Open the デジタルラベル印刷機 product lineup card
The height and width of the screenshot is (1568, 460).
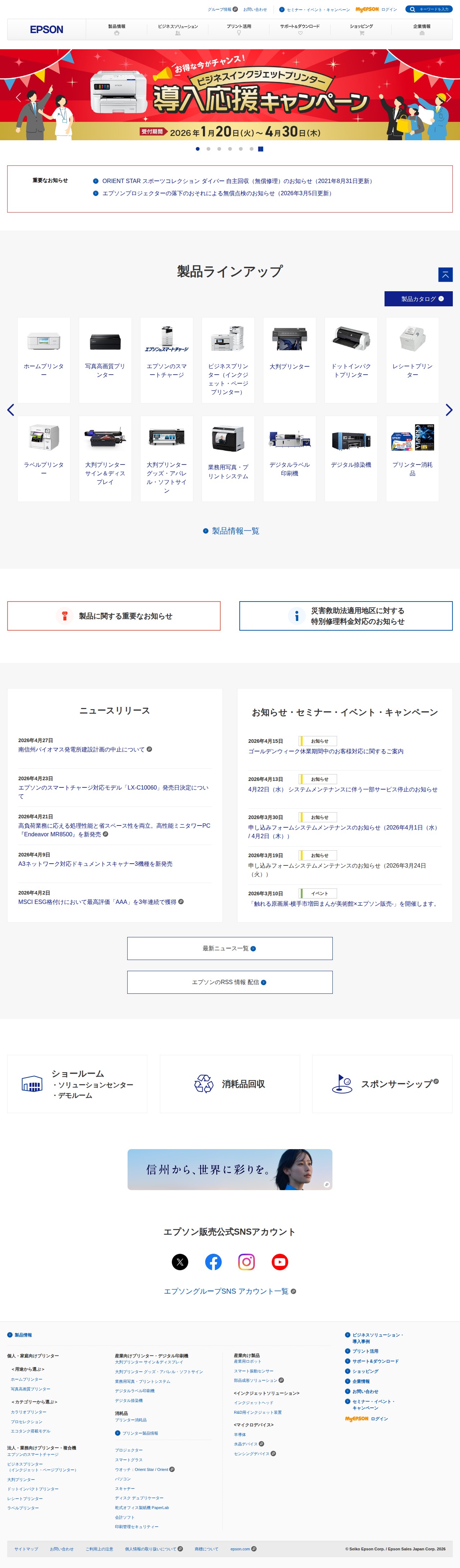coord(290,459)
